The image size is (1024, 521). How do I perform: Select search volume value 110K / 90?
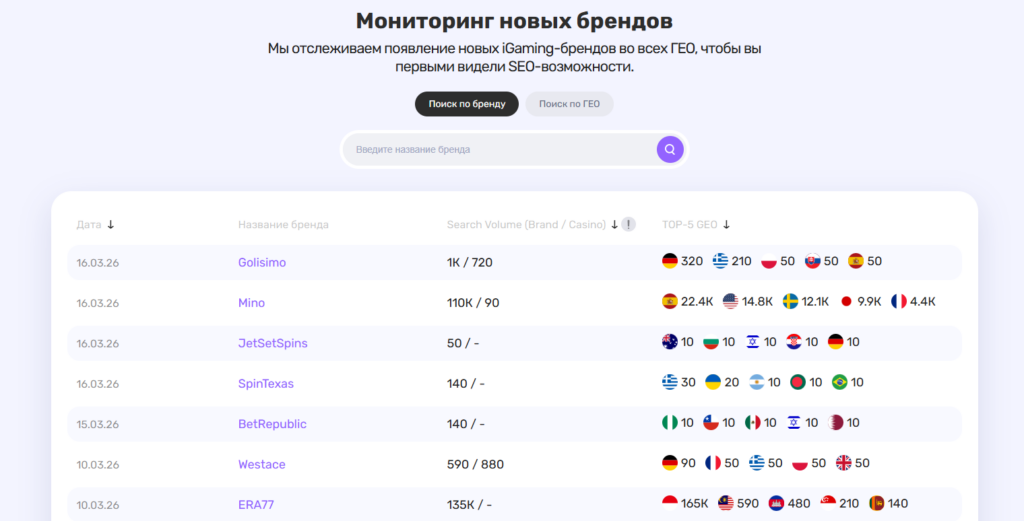point(473,303)
